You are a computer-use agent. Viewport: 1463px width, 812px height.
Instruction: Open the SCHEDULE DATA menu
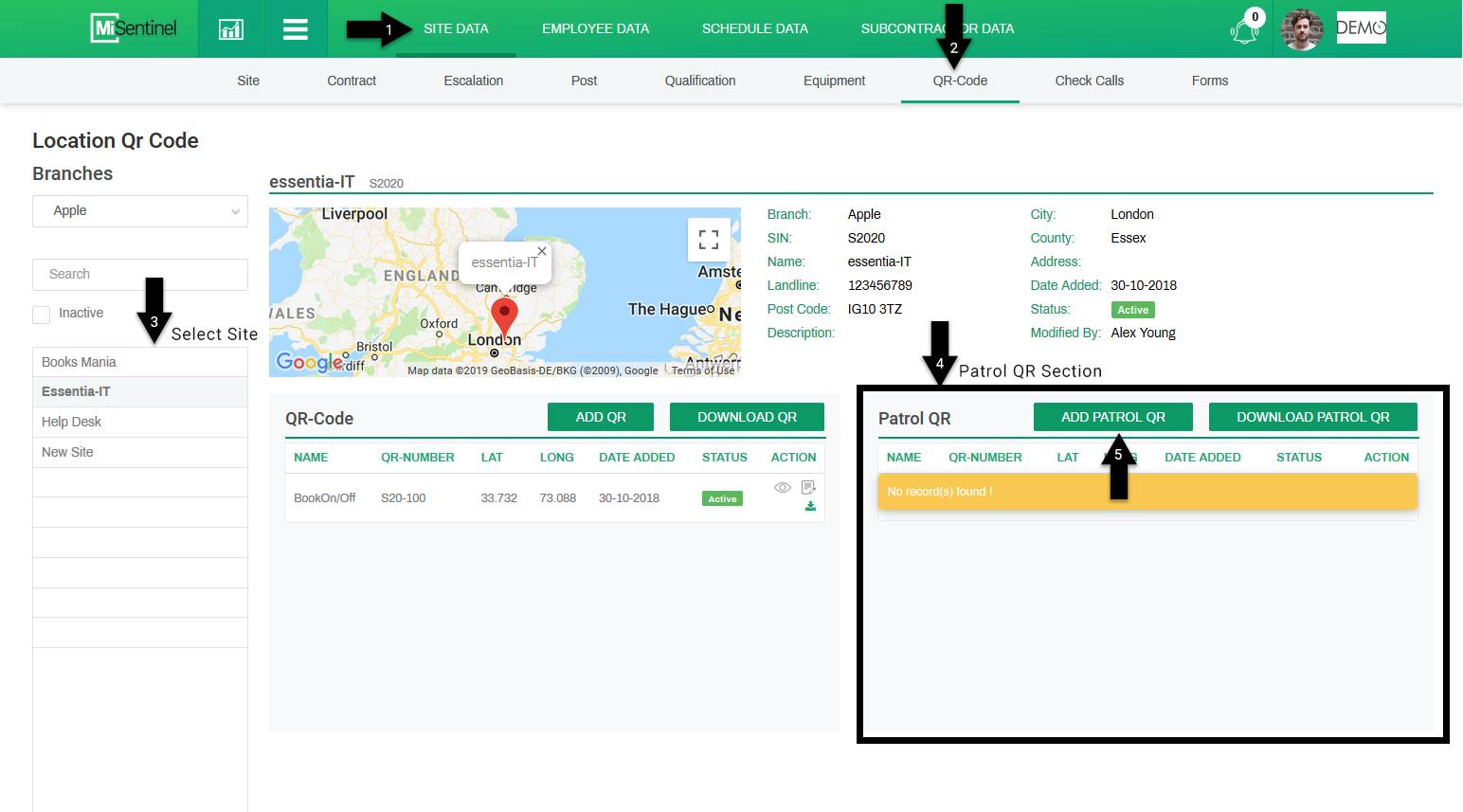pos(755,29)
